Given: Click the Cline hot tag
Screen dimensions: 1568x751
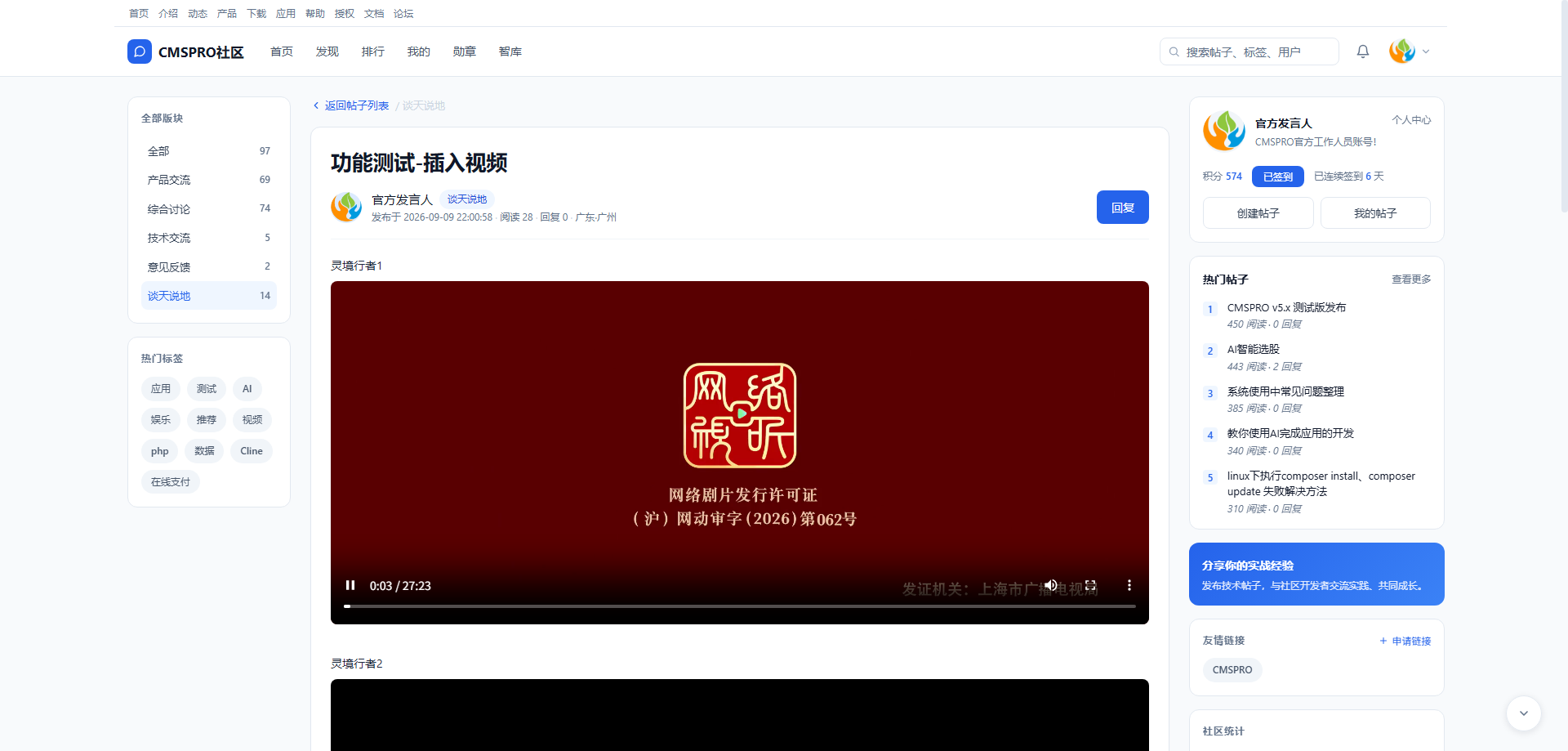Looking at the screenshot, I should (252, 451).
